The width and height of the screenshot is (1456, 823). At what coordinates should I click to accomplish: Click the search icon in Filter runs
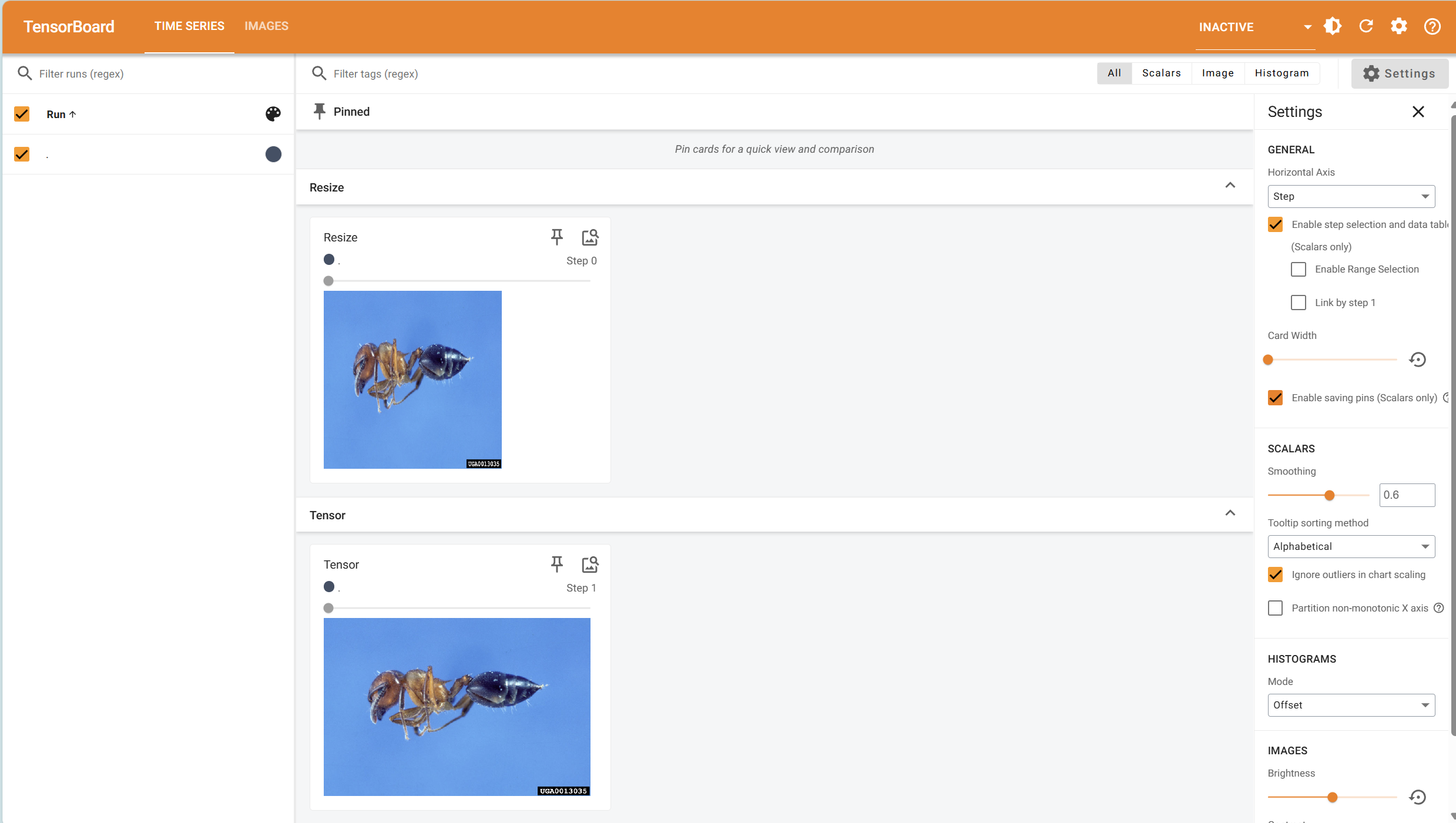[25, 73]
